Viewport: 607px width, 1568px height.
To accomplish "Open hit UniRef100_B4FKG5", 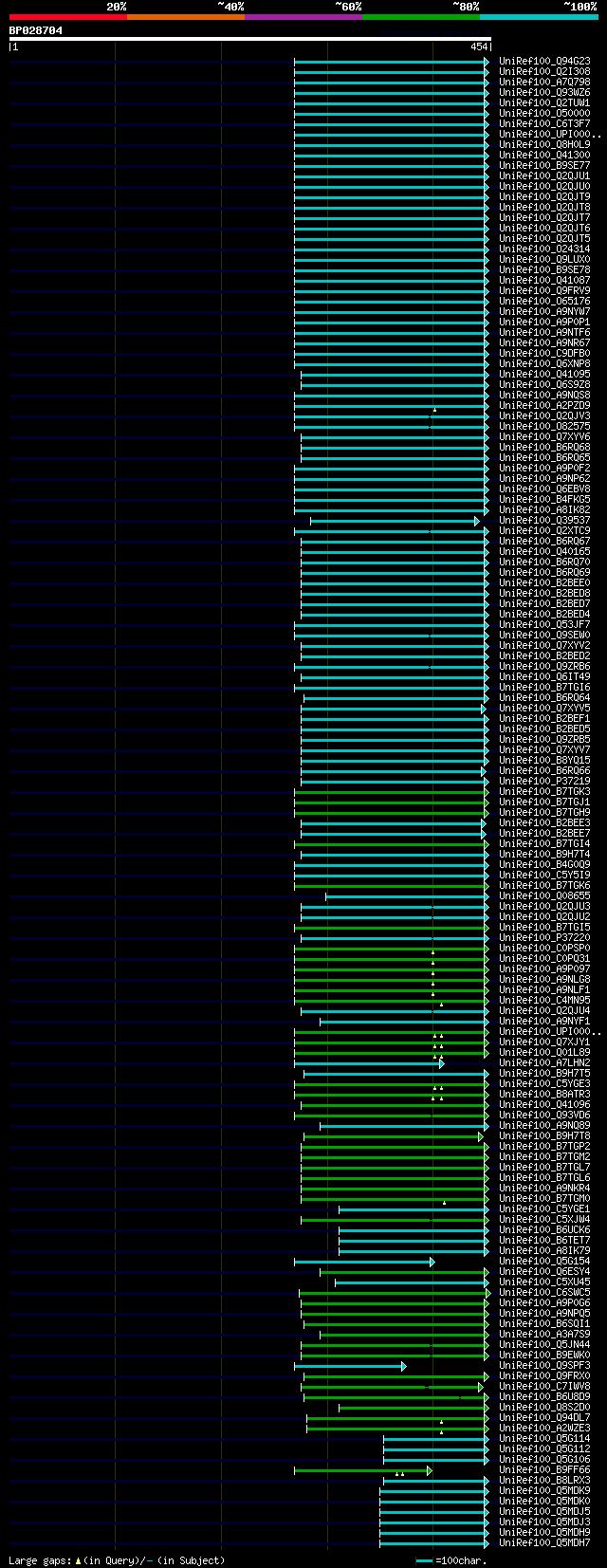I will point(544,500).
